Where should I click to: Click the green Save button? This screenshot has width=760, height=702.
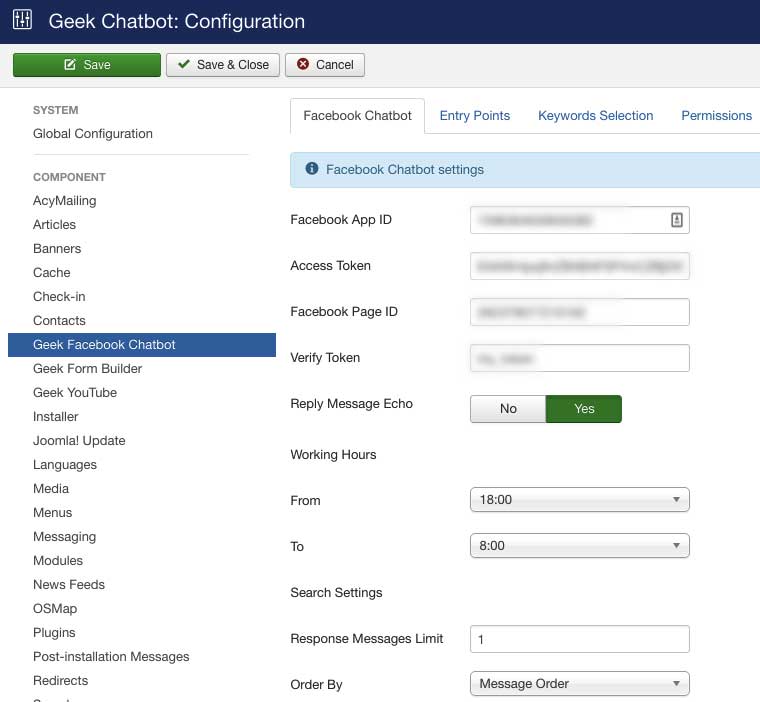[87, 65]
